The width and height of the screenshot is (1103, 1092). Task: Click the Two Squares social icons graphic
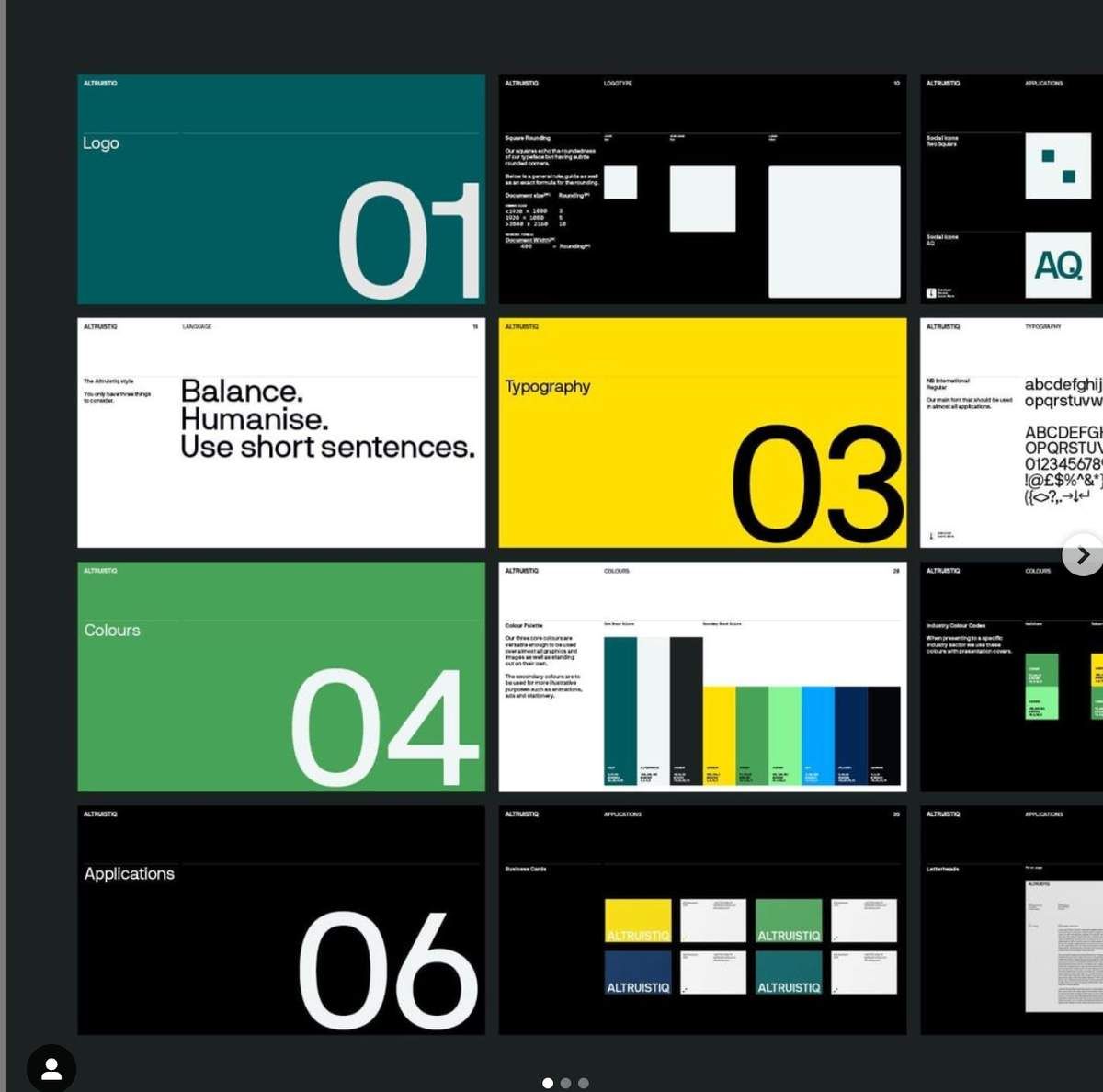point(1059,165)
